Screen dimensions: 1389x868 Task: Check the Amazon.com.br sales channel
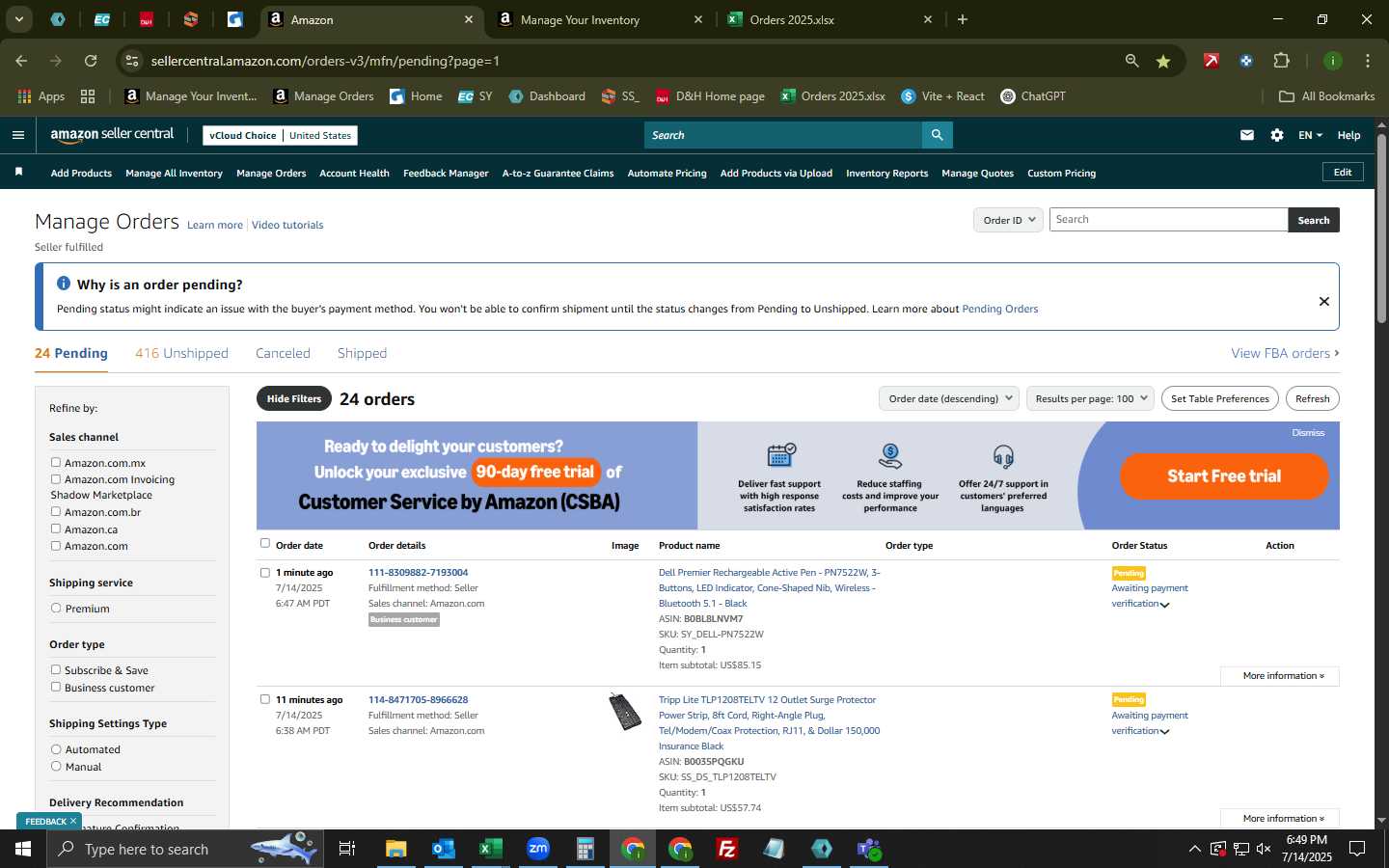tap(56, 512)
